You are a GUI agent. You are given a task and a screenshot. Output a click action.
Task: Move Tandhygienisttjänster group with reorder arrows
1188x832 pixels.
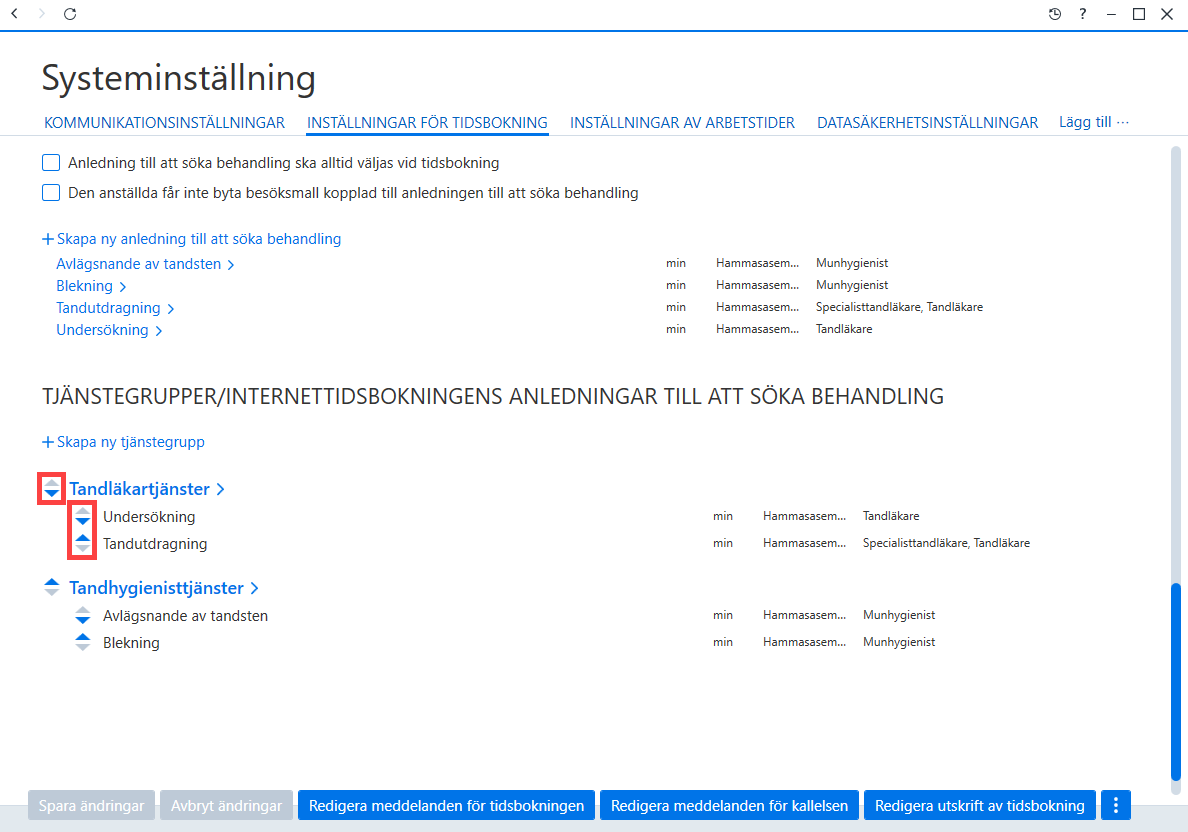pos(52,587)
